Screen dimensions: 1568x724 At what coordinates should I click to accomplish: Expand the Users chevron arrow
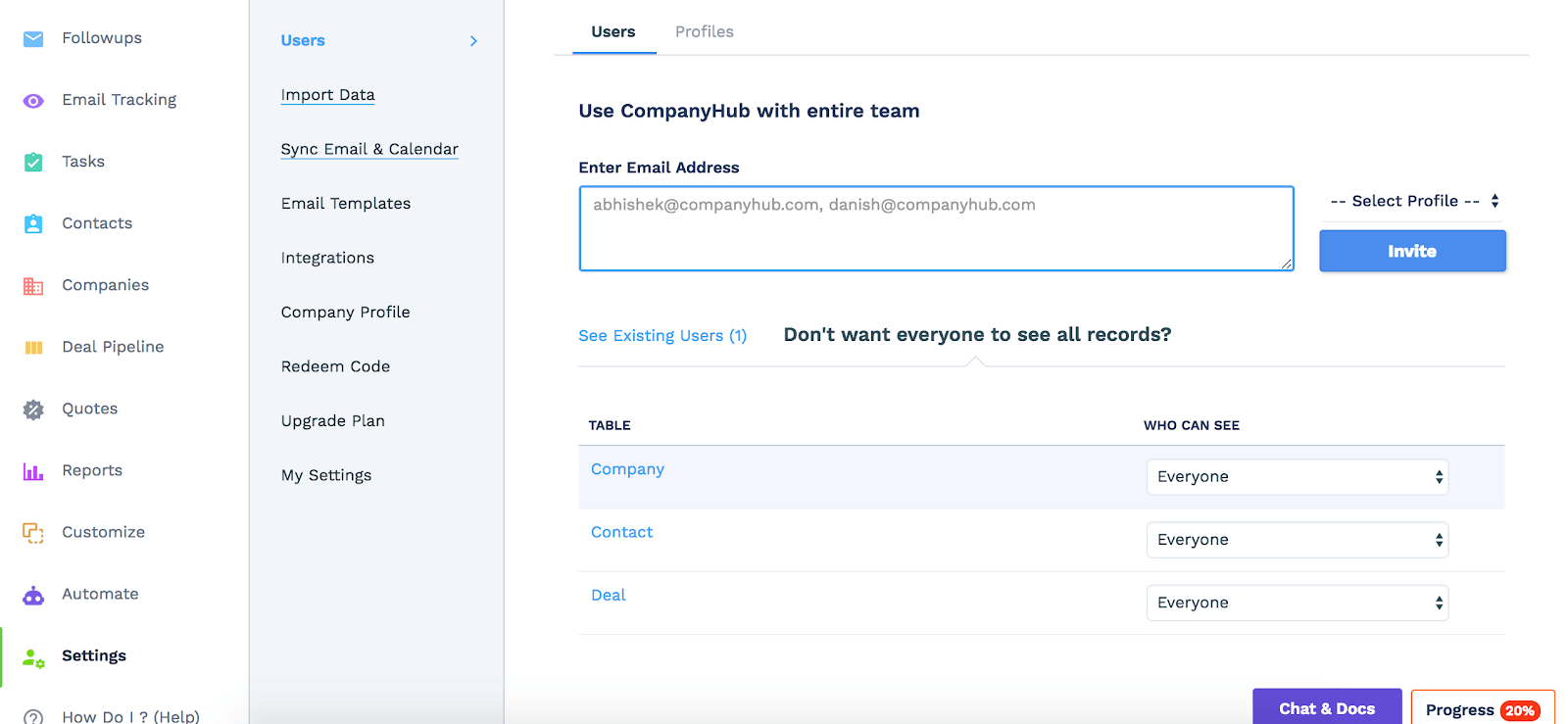[473, 41]
